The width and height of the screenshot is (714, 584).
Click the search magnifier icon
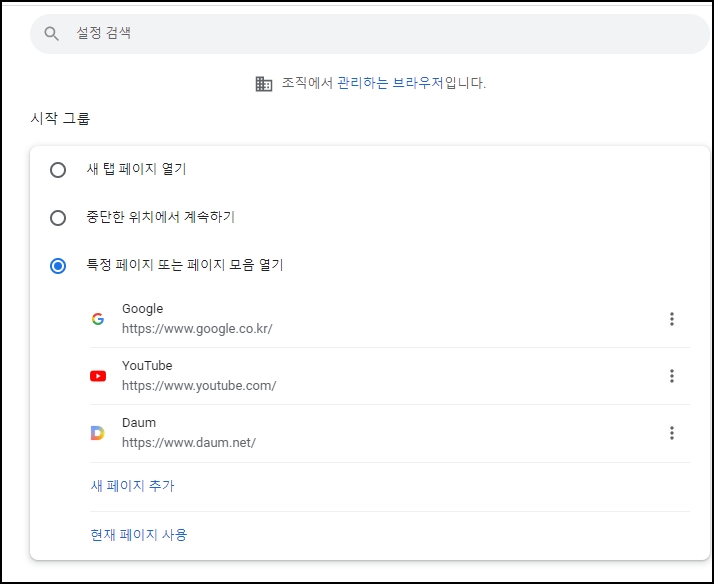[x=51, y=33]
